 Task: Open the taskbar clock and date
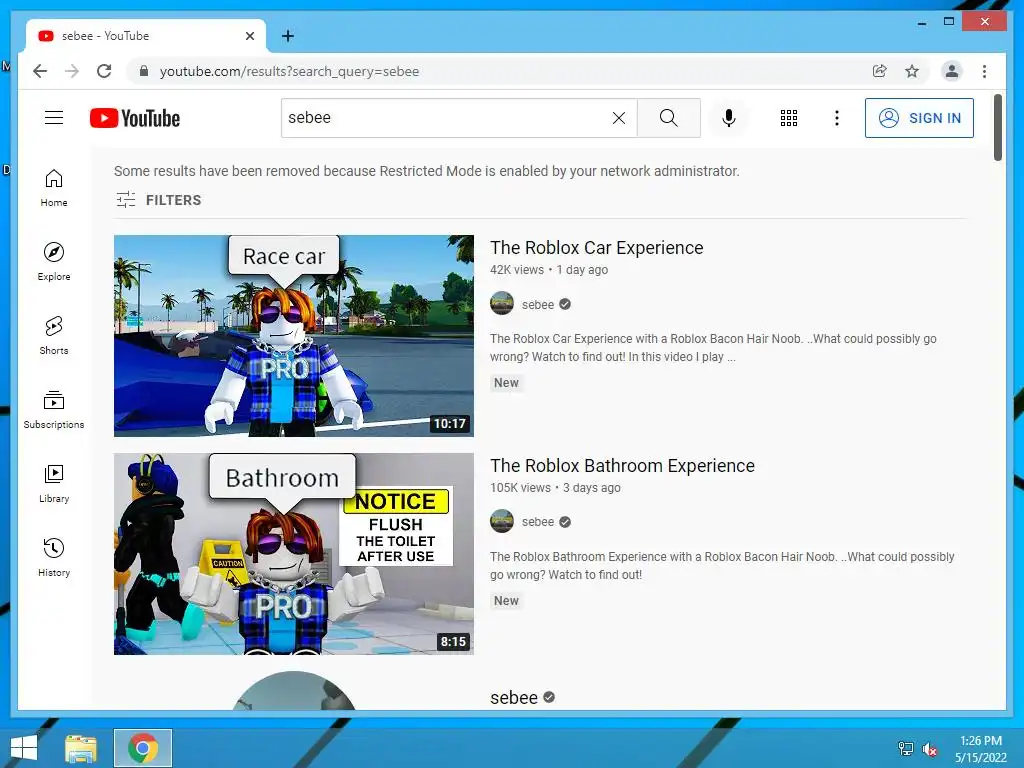point(980,749)
